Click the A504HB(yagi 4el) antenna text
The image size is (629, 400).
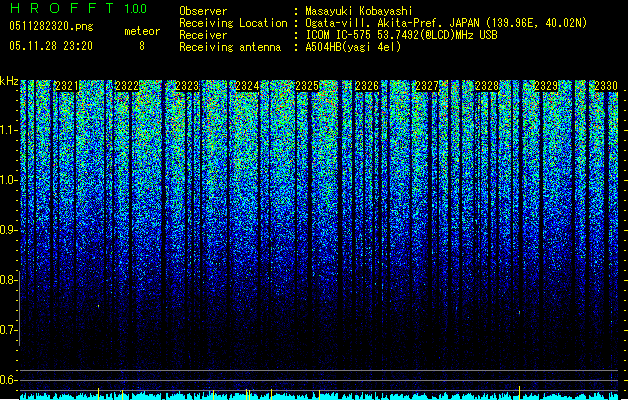[353, 47]
